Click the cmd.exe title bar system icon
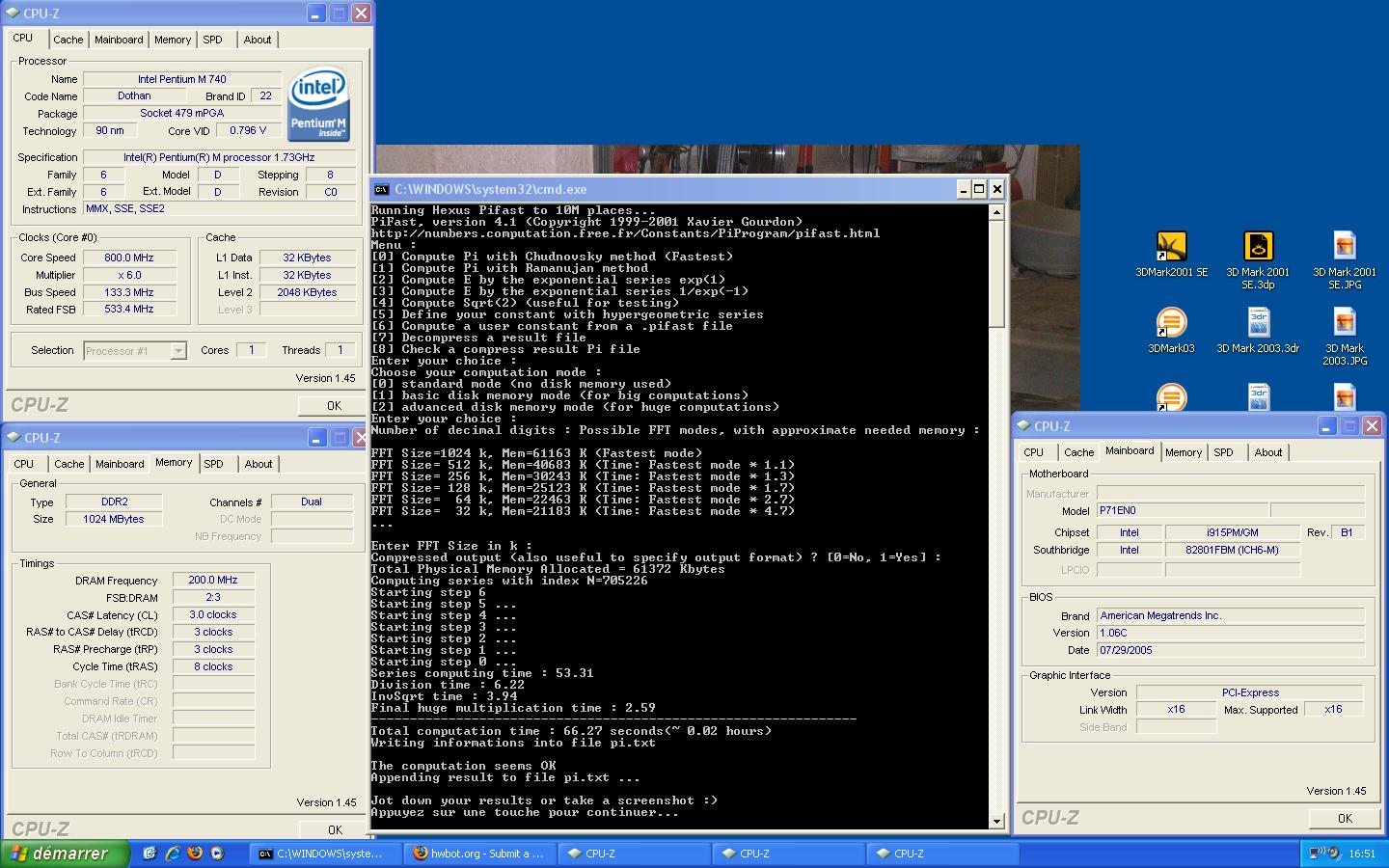Image resolution: width=1389 pixels, height=868 pixels. pyautogui.click(x=382, y=189)
